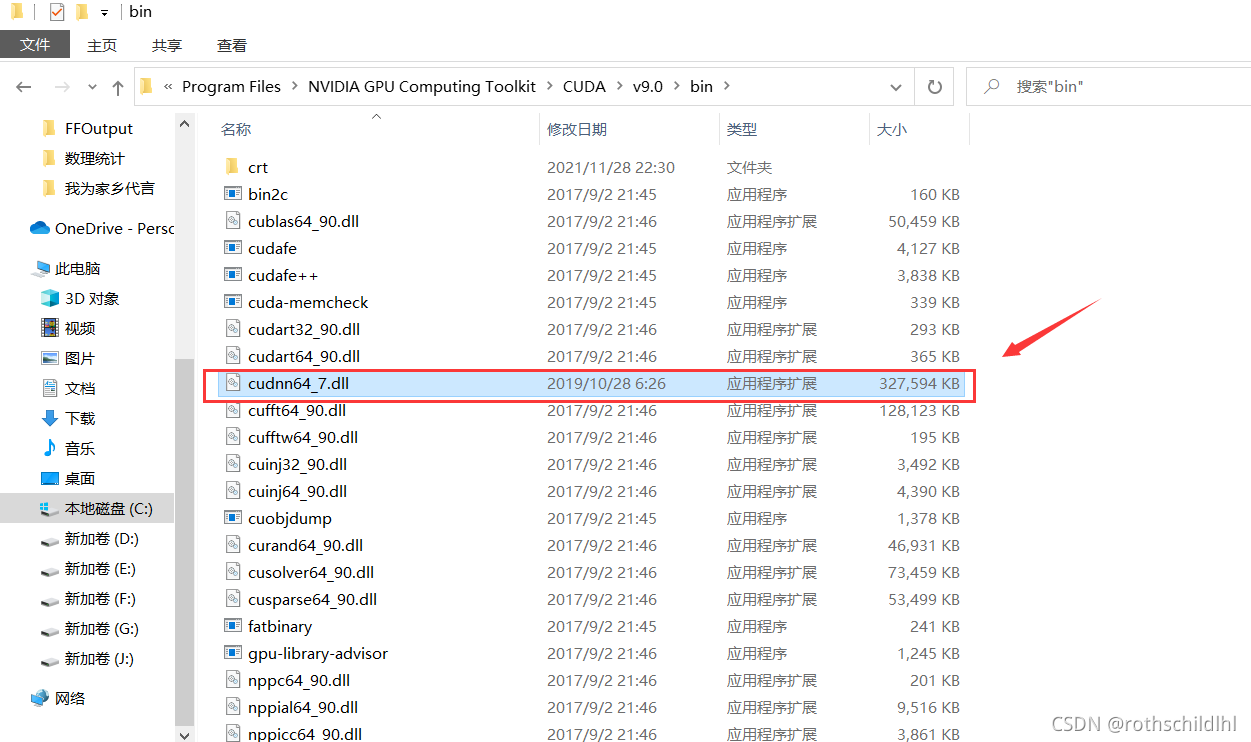Sort by the 类型 column header
This screenshot has height=742, width=1251.
(x=742, y=129)
